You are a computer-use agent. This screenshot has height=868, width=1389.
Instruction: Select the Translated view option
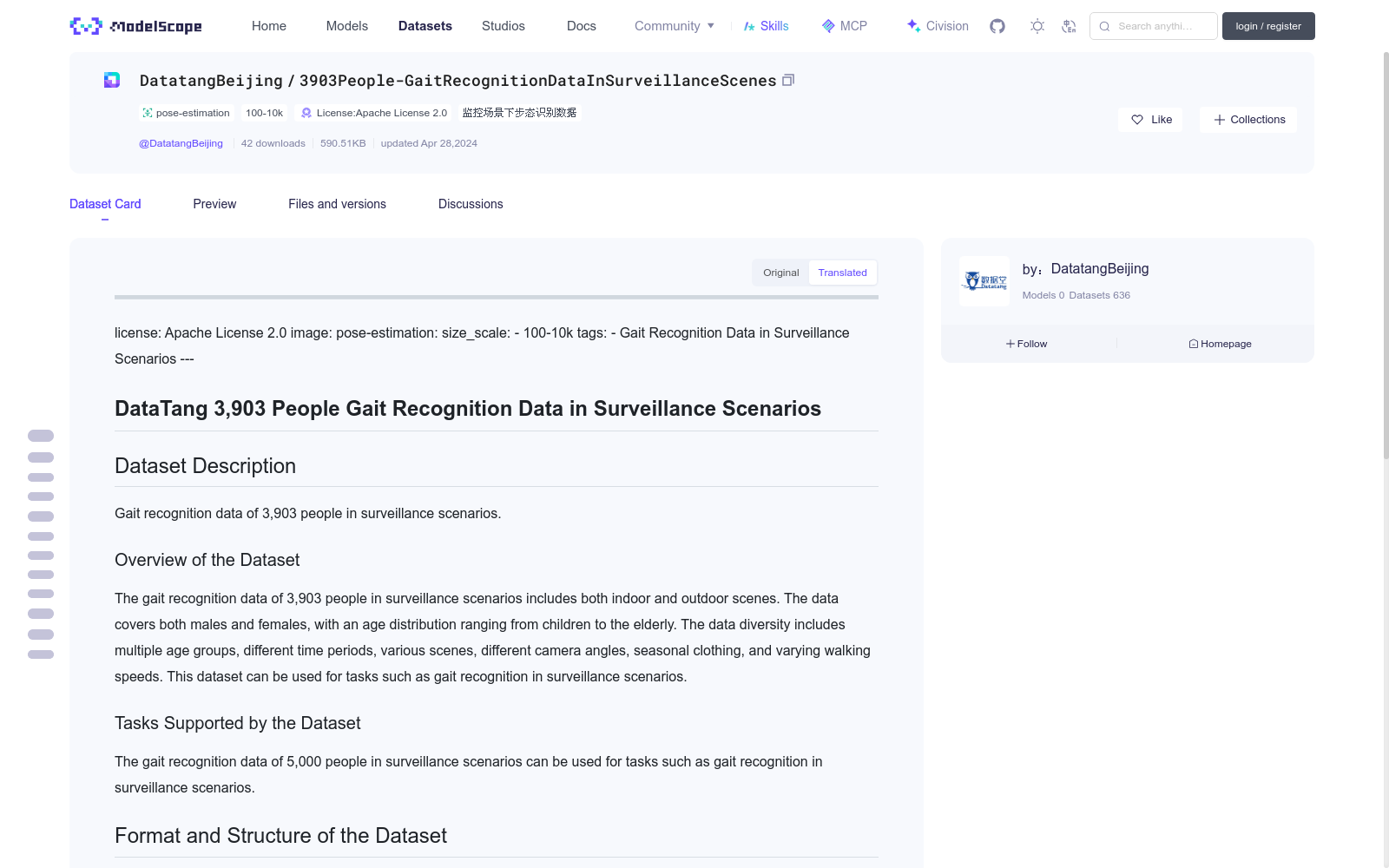tap(842, 273)
